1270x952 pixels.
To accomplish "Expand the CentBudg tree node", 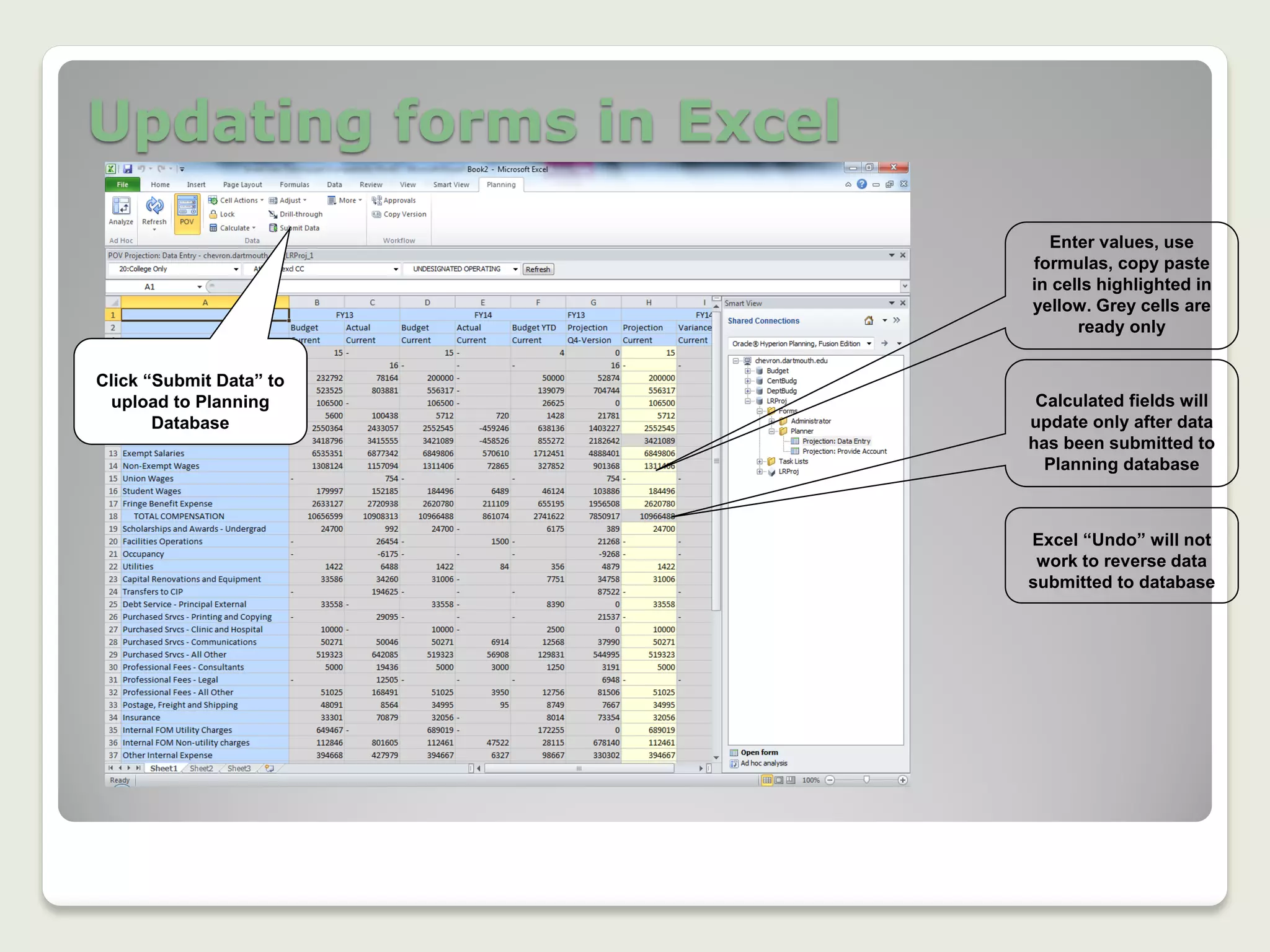I will 747,381.
